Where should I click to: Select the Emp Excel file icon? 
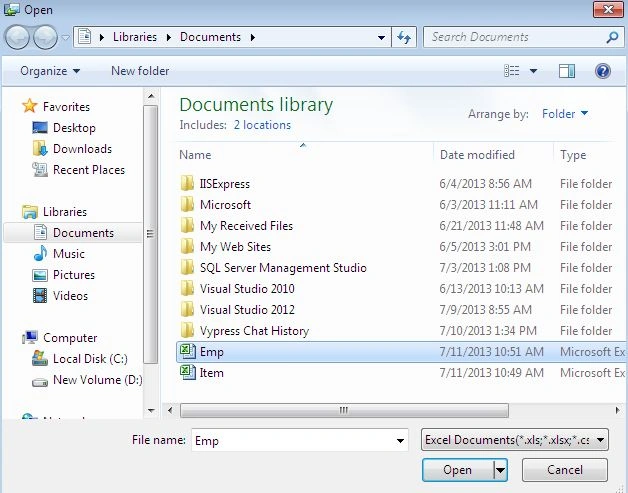coord(187,352)
